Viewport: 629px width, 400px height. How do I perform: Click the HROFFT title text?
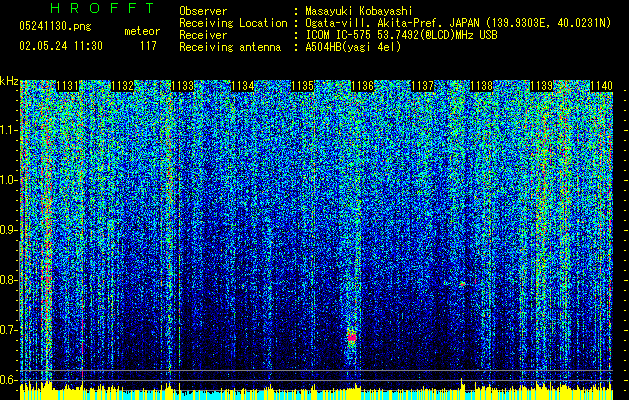pos(102,8)
